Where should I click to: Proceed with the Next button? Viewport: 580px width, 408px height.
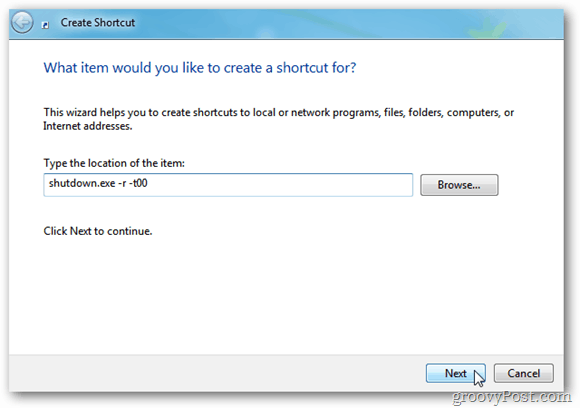click(455, 373)
